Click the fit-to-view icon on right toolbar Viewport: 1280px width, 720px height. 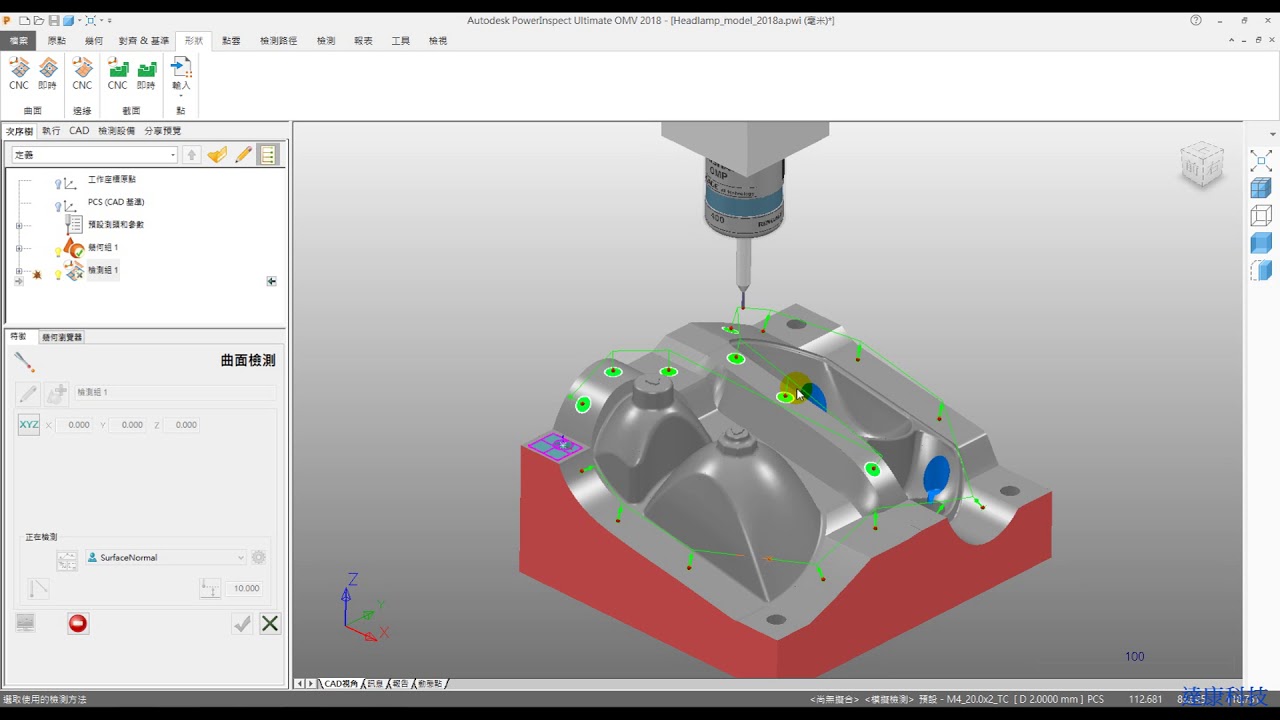[x=1261, y=161]
